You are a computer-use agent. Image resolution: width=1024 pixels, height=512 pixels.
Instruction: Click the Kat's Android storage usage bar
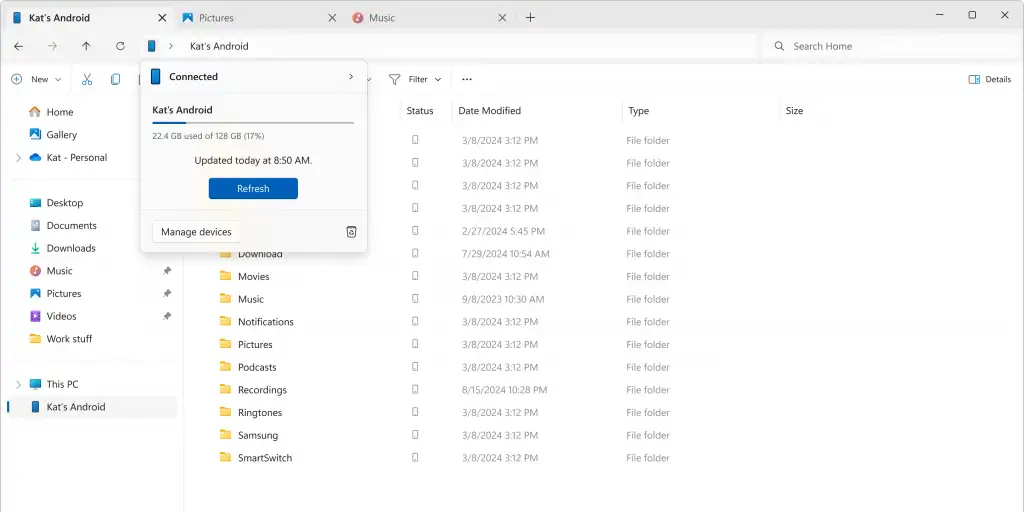(x=253, y=122)
